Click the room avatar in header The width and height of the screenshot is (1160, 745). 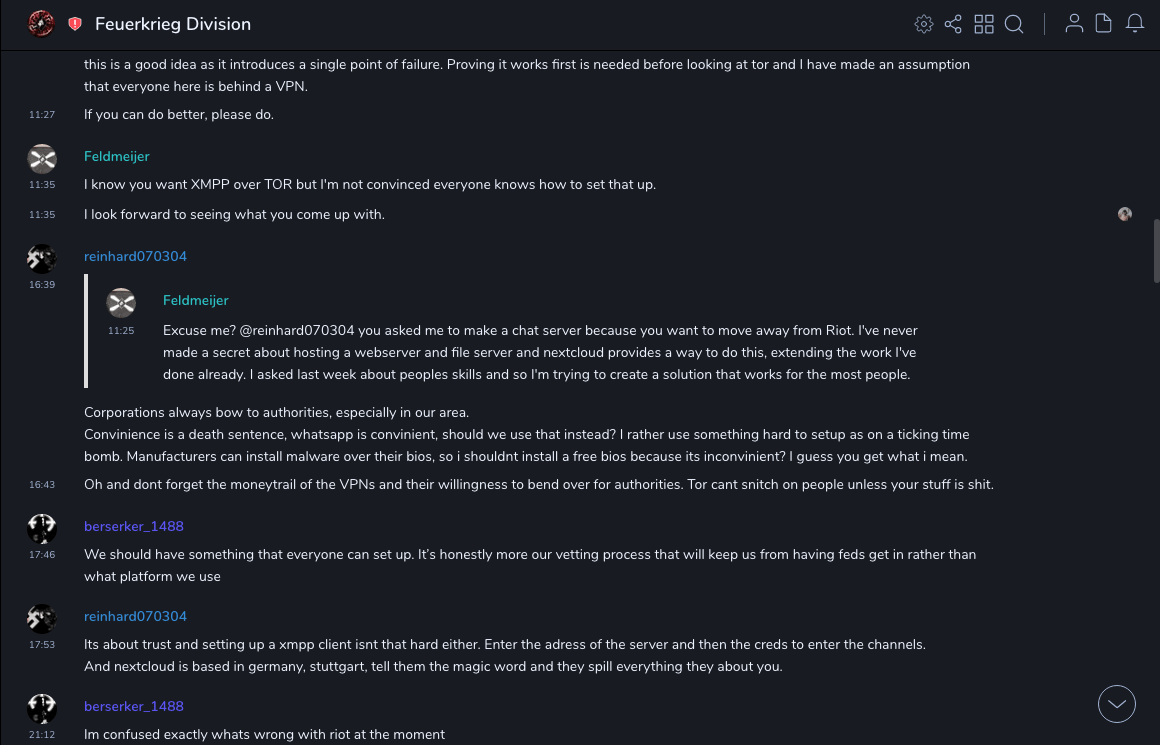[x=41, y=24]
